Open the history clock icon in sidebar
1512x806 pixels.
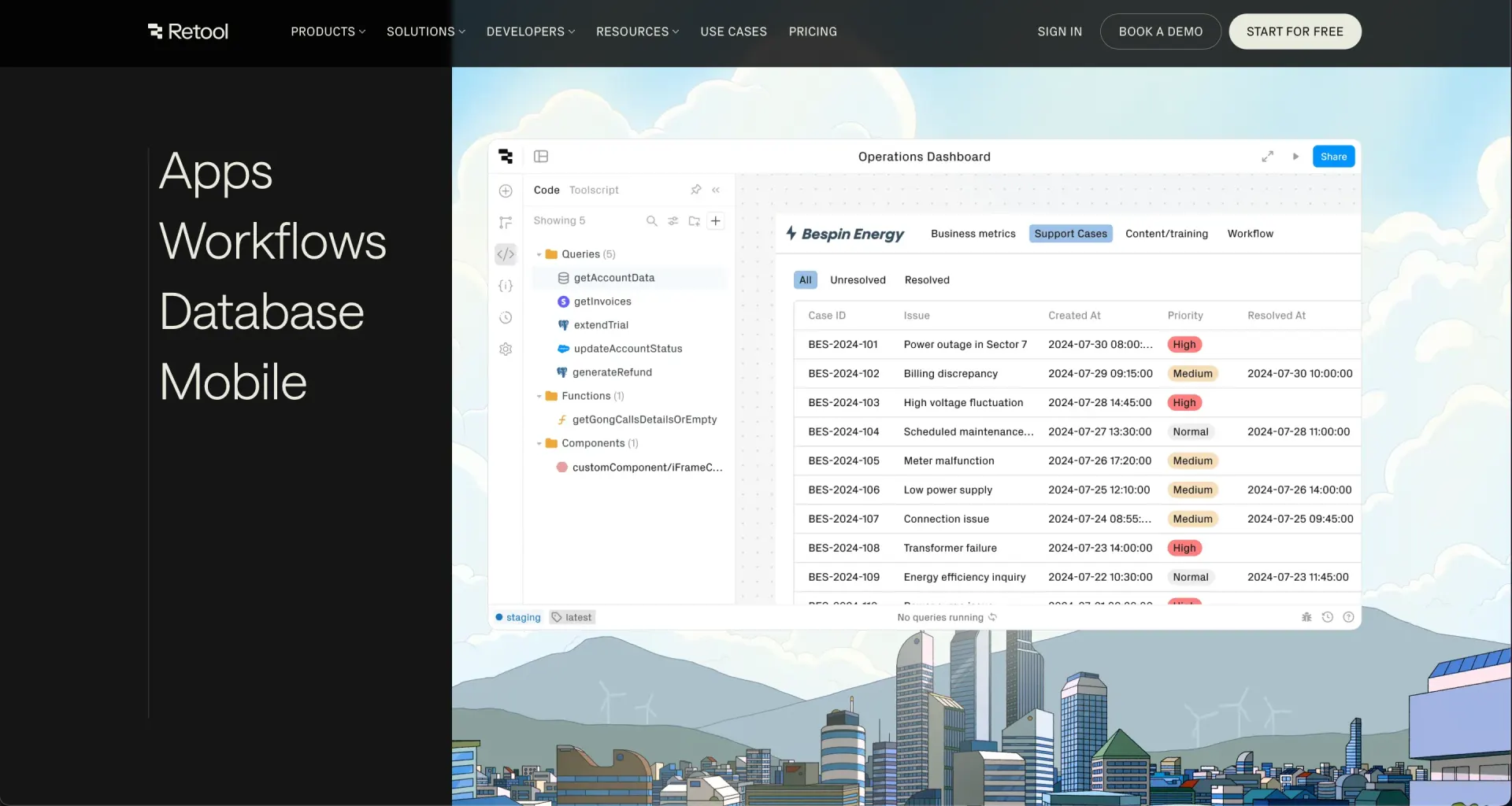click(506, 317)
